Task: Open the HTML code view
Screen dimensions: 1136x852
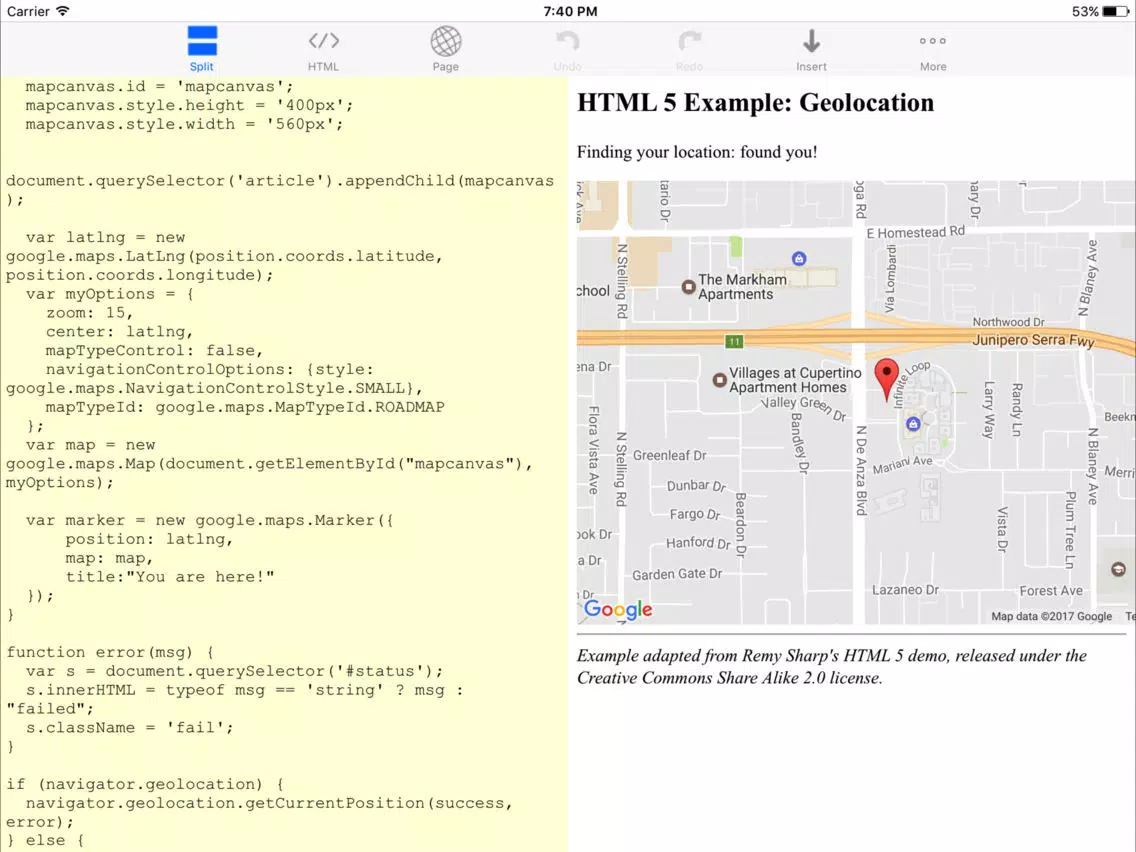Action: [323, 49]
